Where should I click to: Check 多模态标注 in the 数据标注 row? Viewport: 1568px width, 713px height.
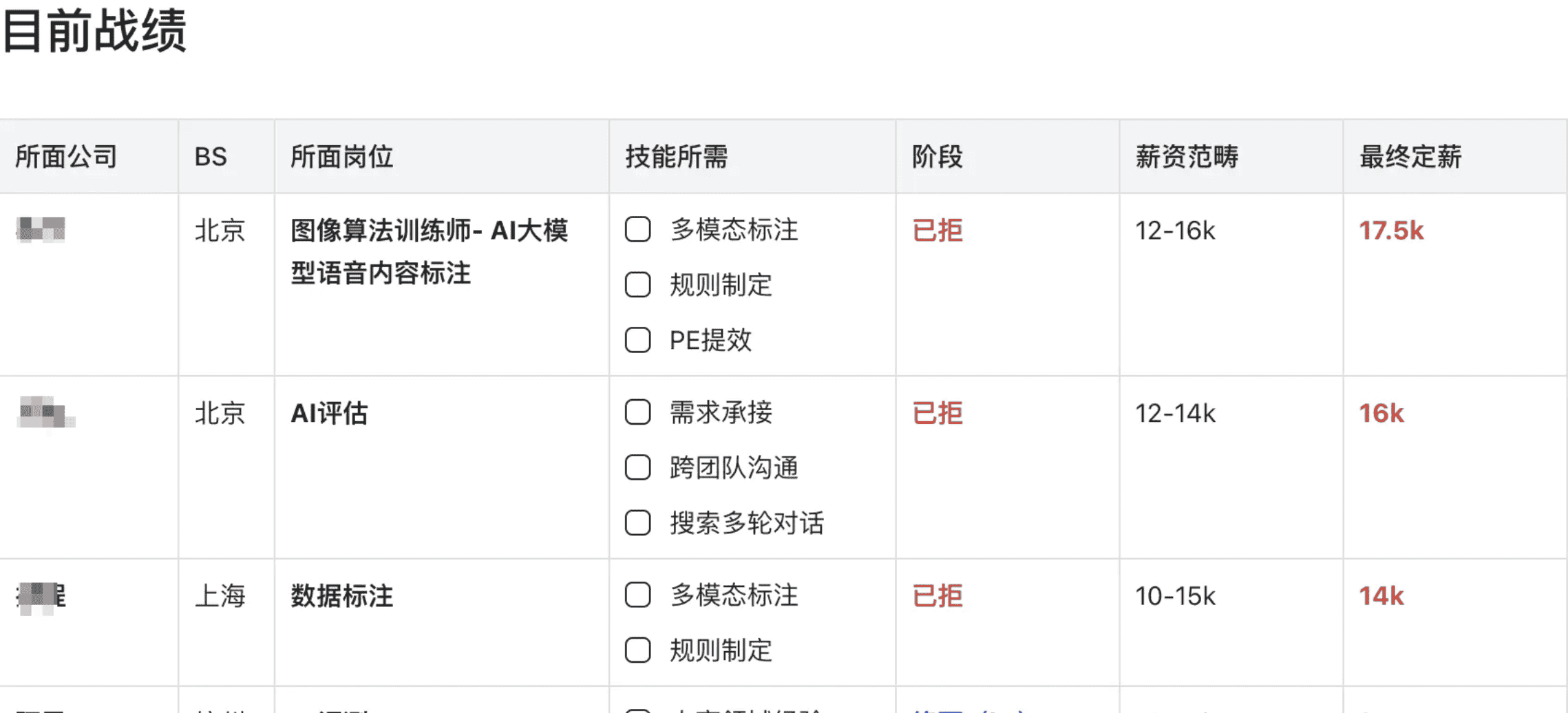[x=637, y=595]
